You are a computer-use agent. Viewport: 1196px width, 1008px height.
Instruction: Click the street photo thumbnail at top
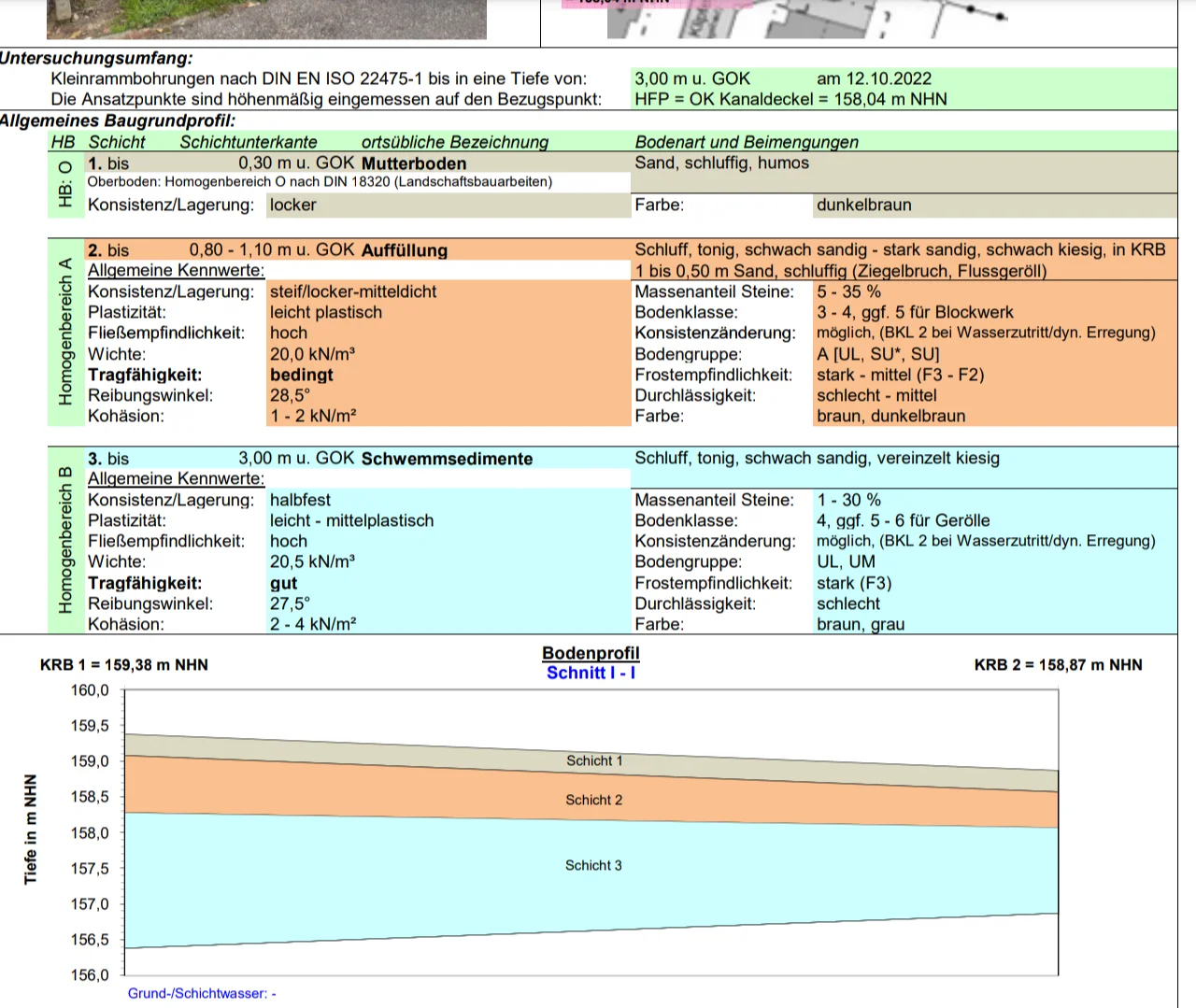coord(266,19)
